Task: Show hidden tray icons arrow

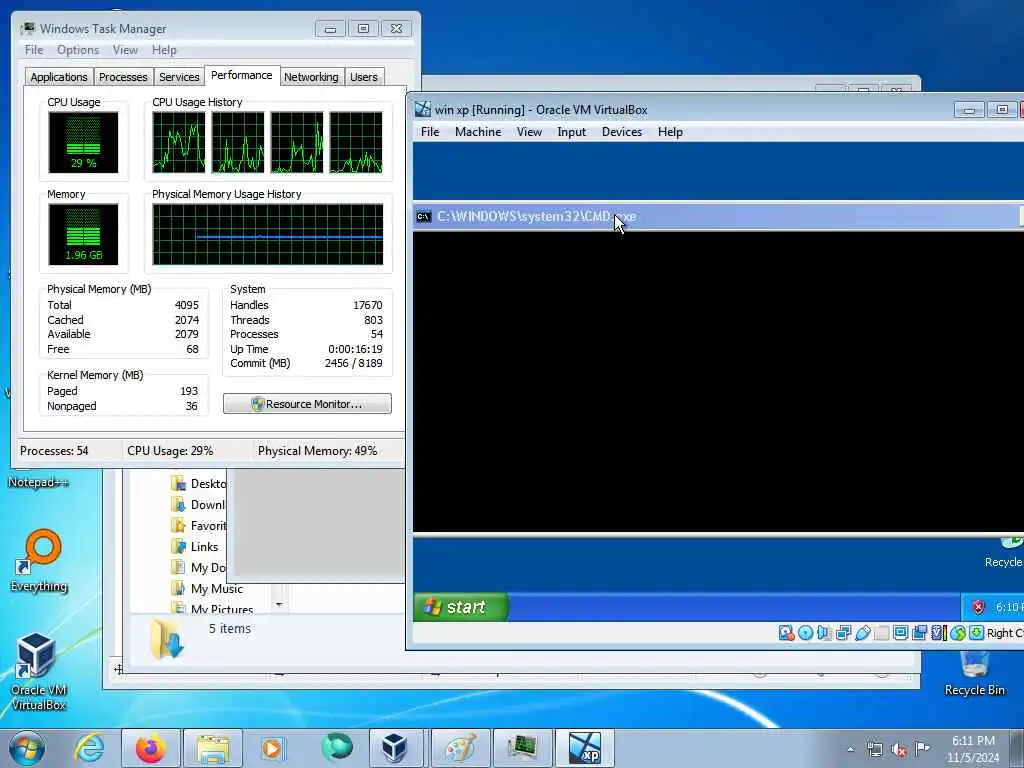Action: click(850, 749)
